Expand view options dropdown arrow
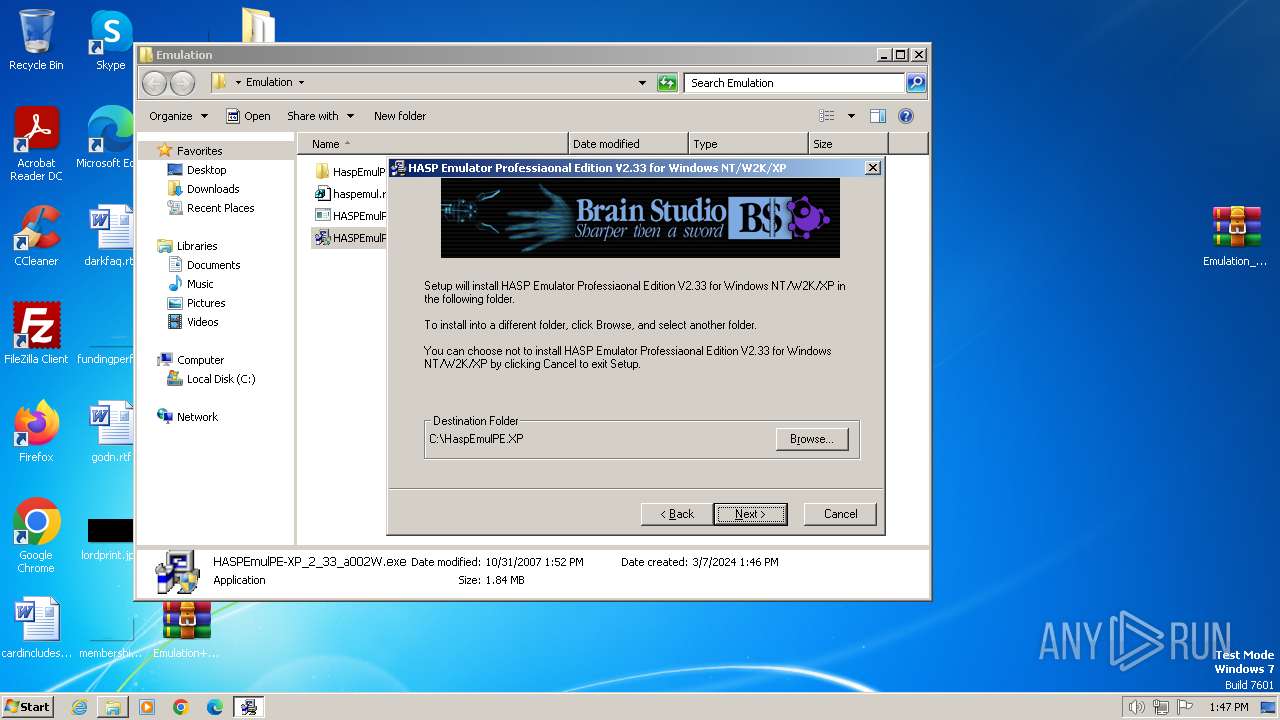Viewport: 1280px width, 720px height. [851, 116]
